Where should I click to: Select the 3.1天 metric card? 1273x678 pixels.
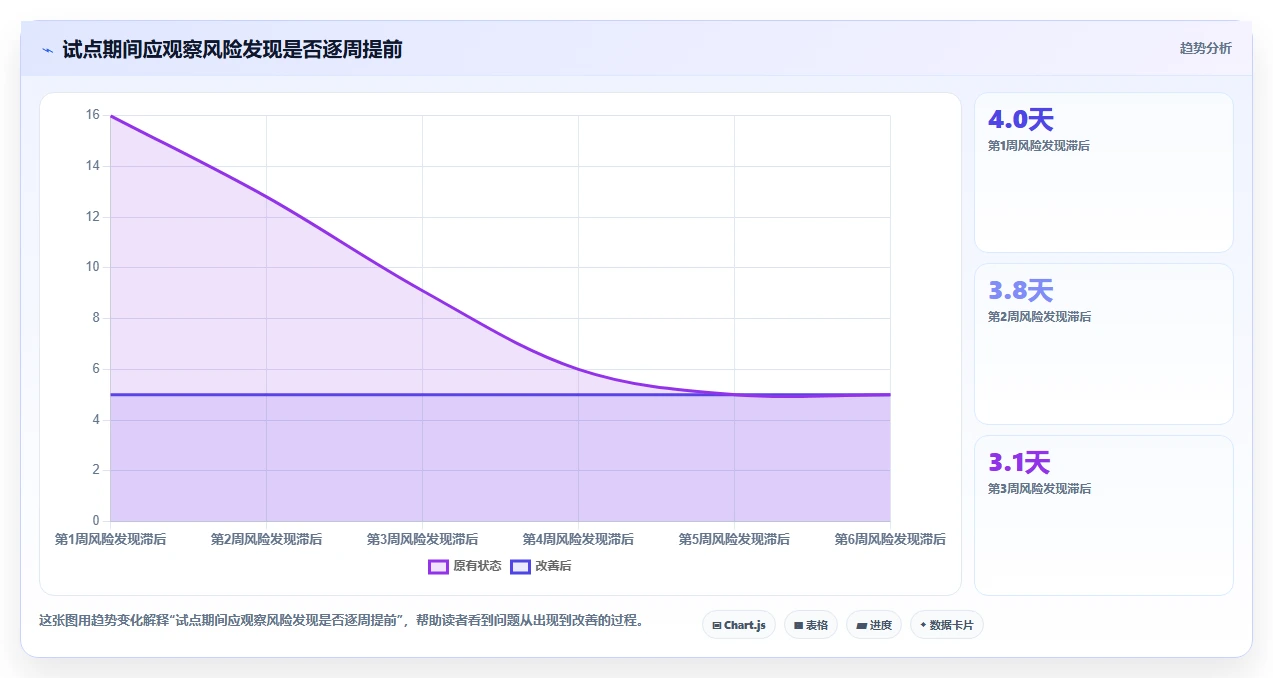click(1103, 515)
